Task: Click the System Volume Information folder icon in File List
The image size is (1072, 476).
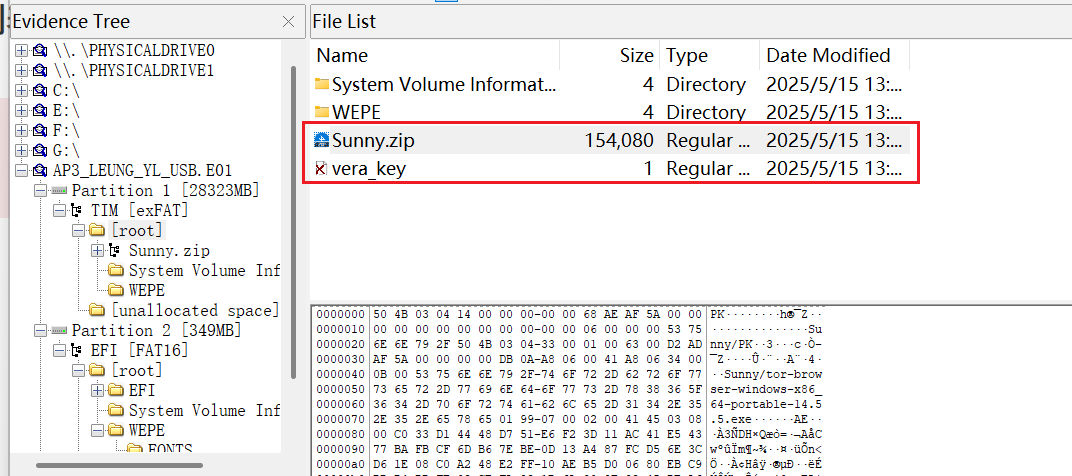Action: [x=321, y=85]
